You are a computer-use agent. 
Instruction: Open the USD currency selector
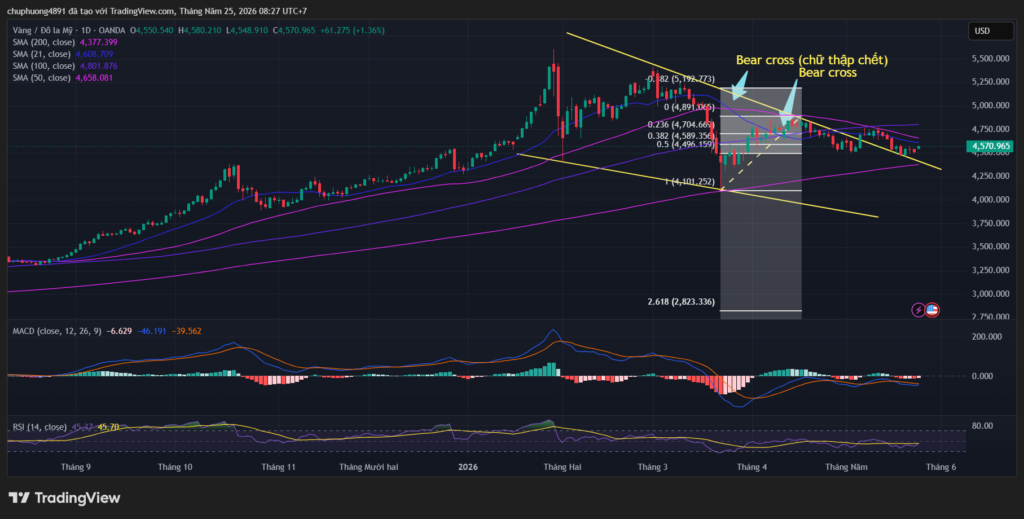point(991,31)
